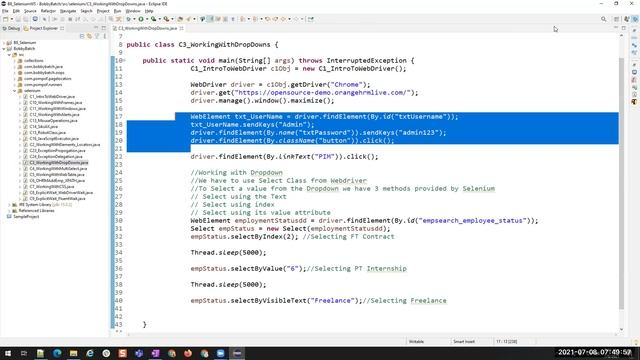Switch to the Debug perspective icon
The image size is (640, 360).
tap(635, 19)
